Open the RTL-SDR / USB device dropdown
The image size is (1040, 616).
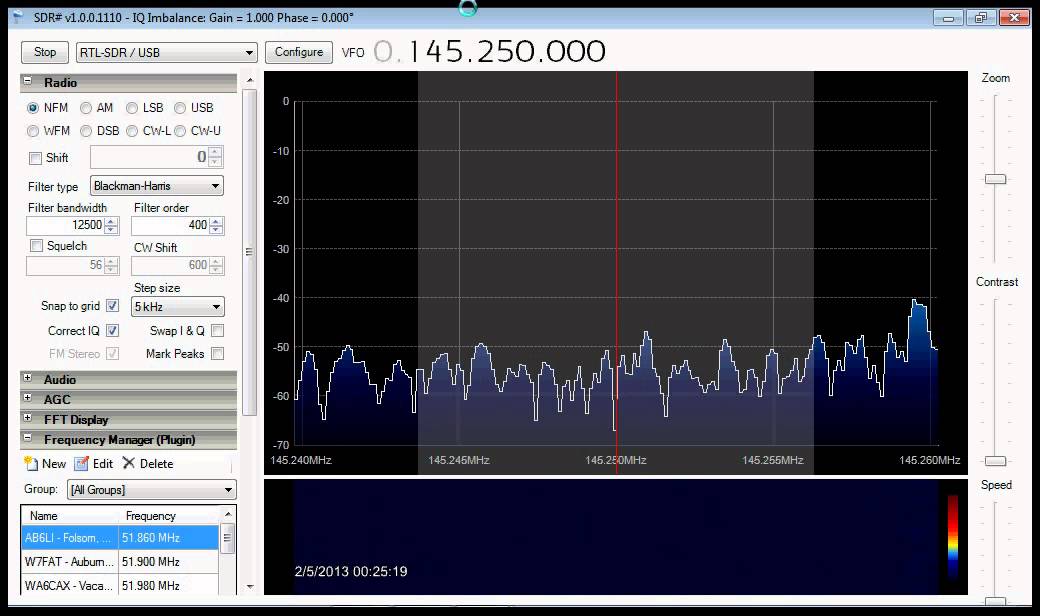[x=166, y=52]
